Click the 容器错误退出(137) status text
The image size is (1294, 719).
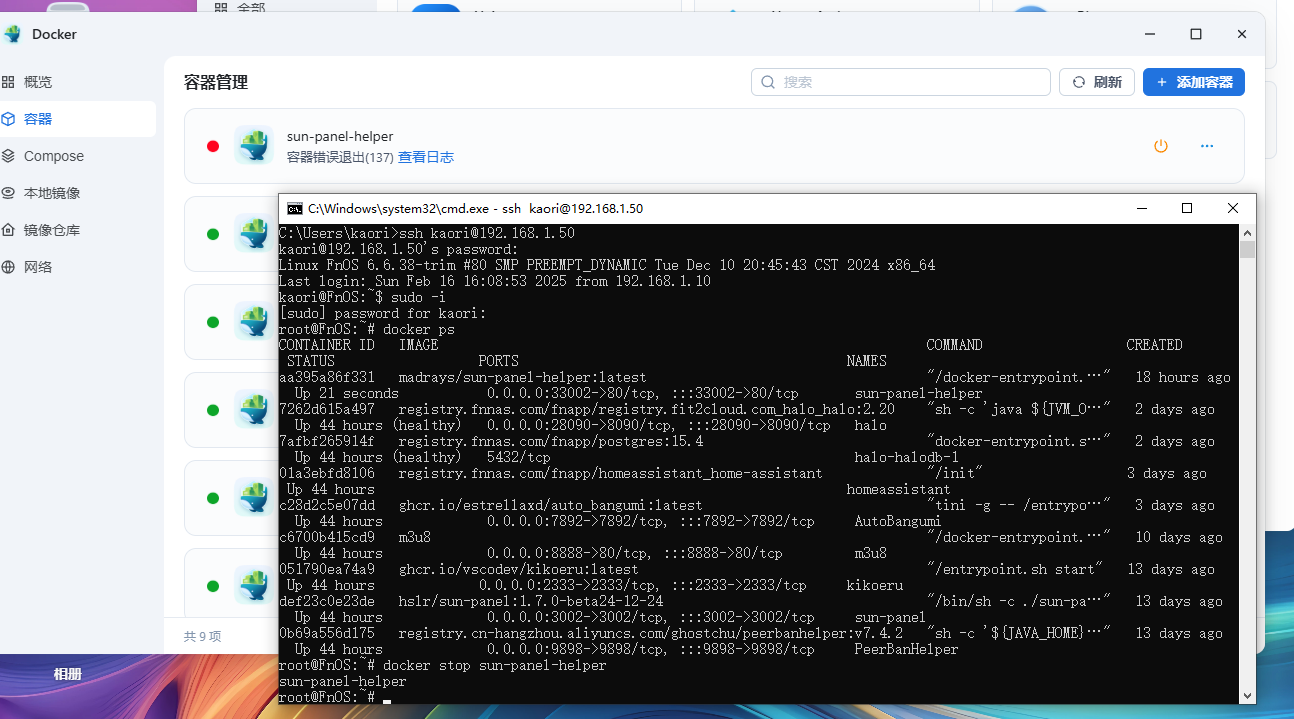coord(340,157)
